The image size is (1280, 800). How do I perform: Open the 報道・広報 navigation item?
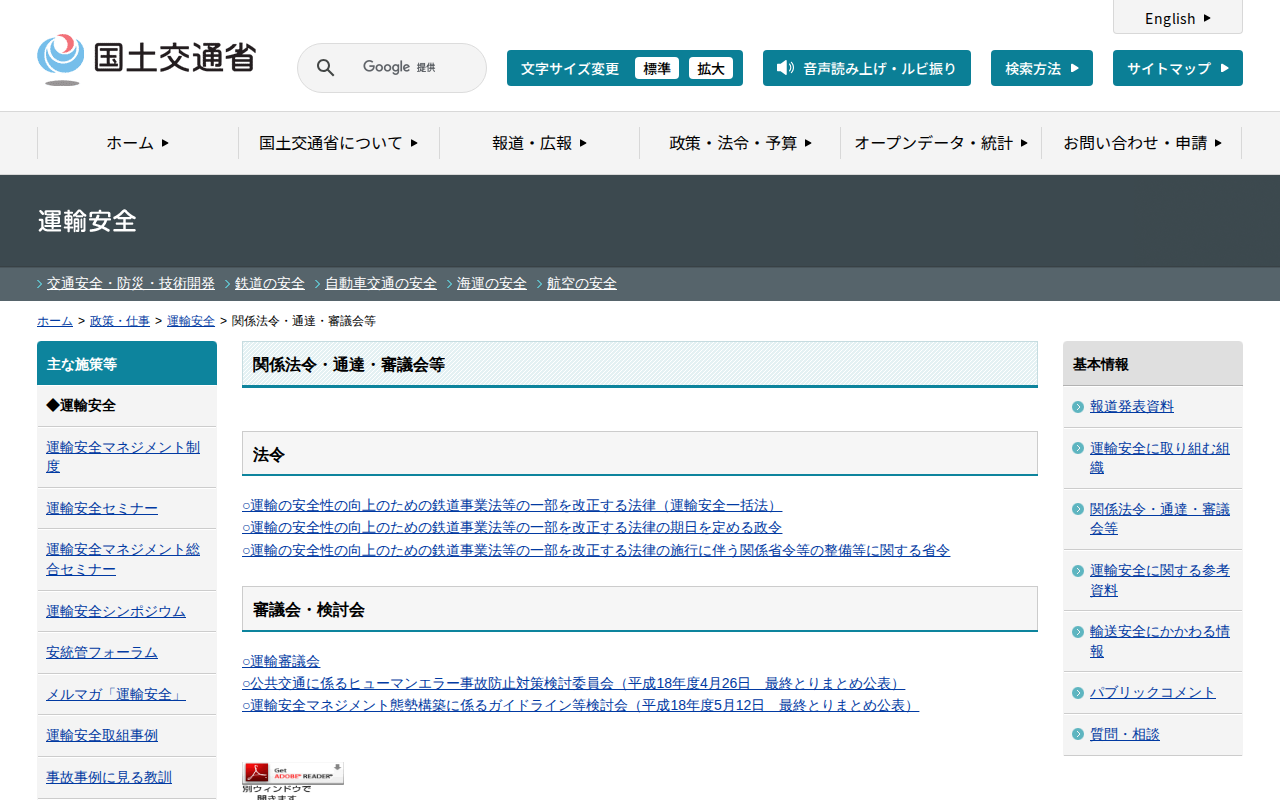(539, 143)
